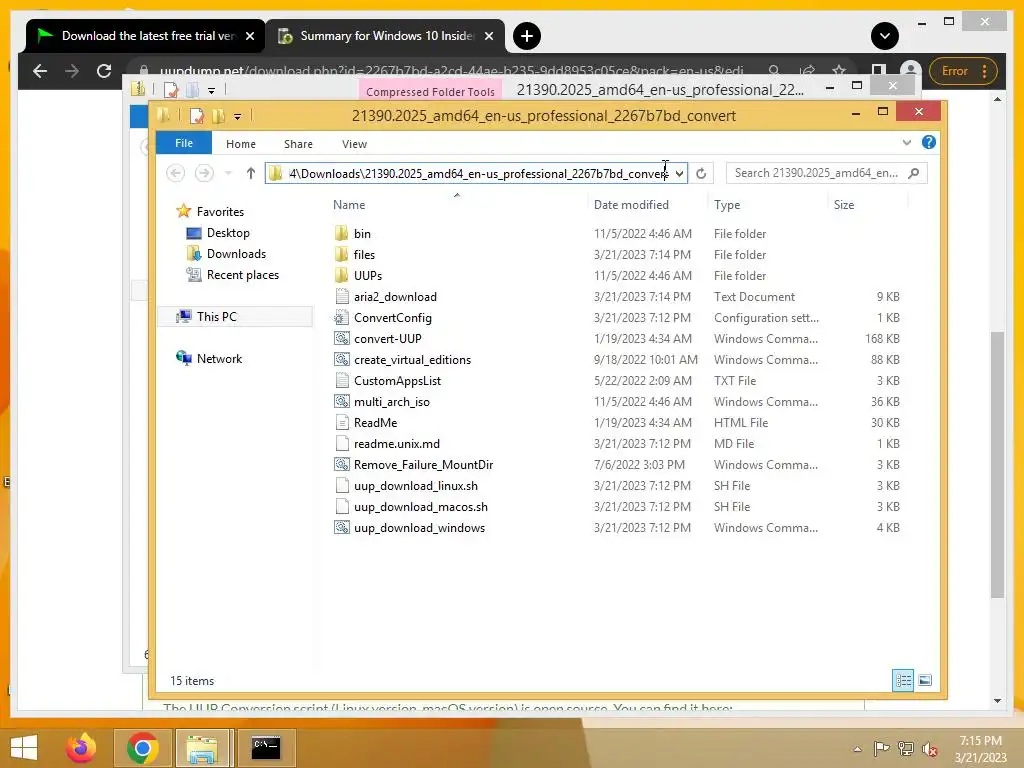
Task: Click the search magnifier in Explorer
Action: coord(914,173)
